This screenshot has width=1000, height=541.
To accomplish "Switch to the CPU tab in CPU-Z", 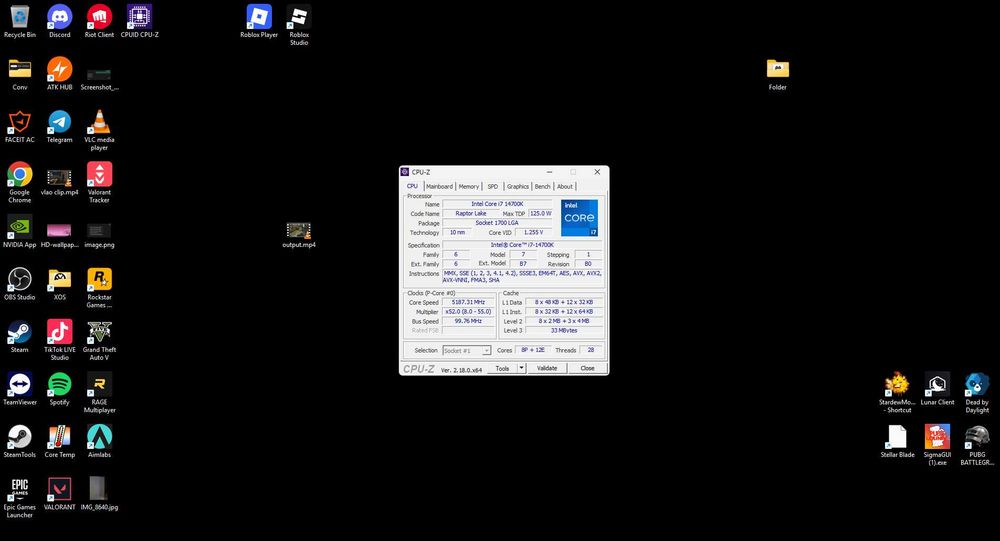I will (412, 186).
